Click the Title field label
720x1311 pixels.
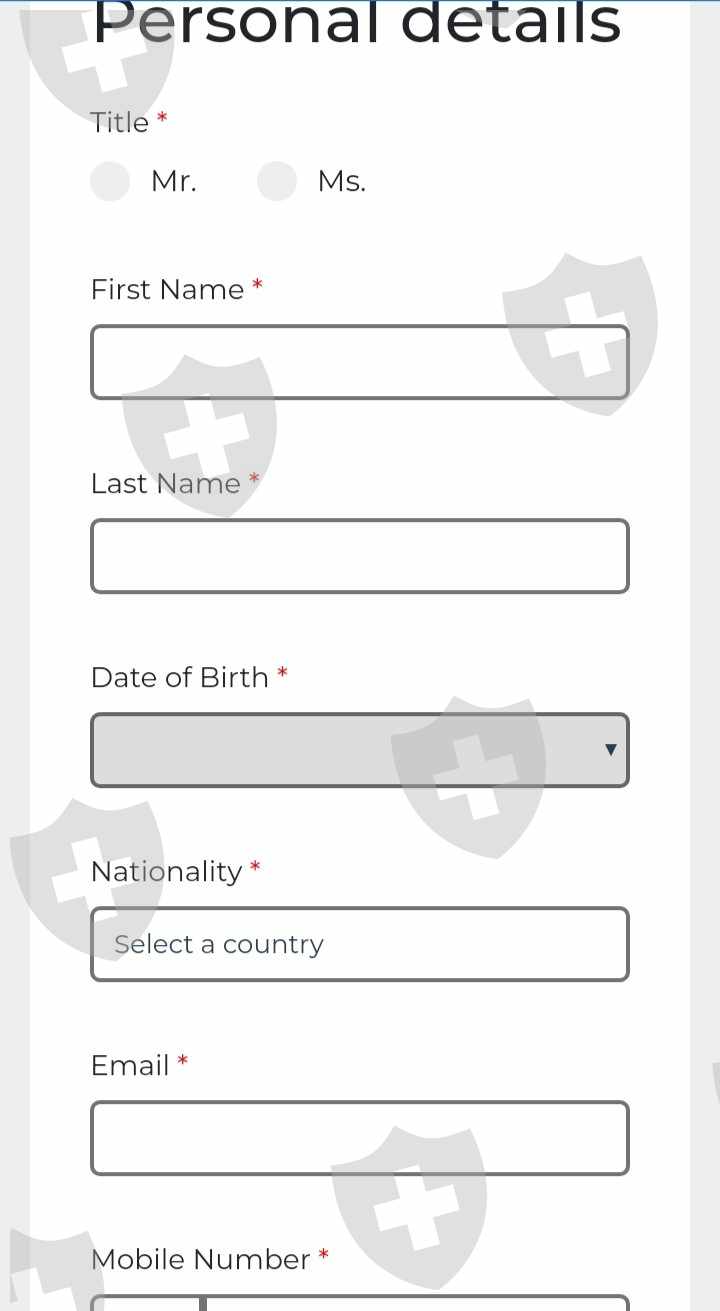pos(119,123)
